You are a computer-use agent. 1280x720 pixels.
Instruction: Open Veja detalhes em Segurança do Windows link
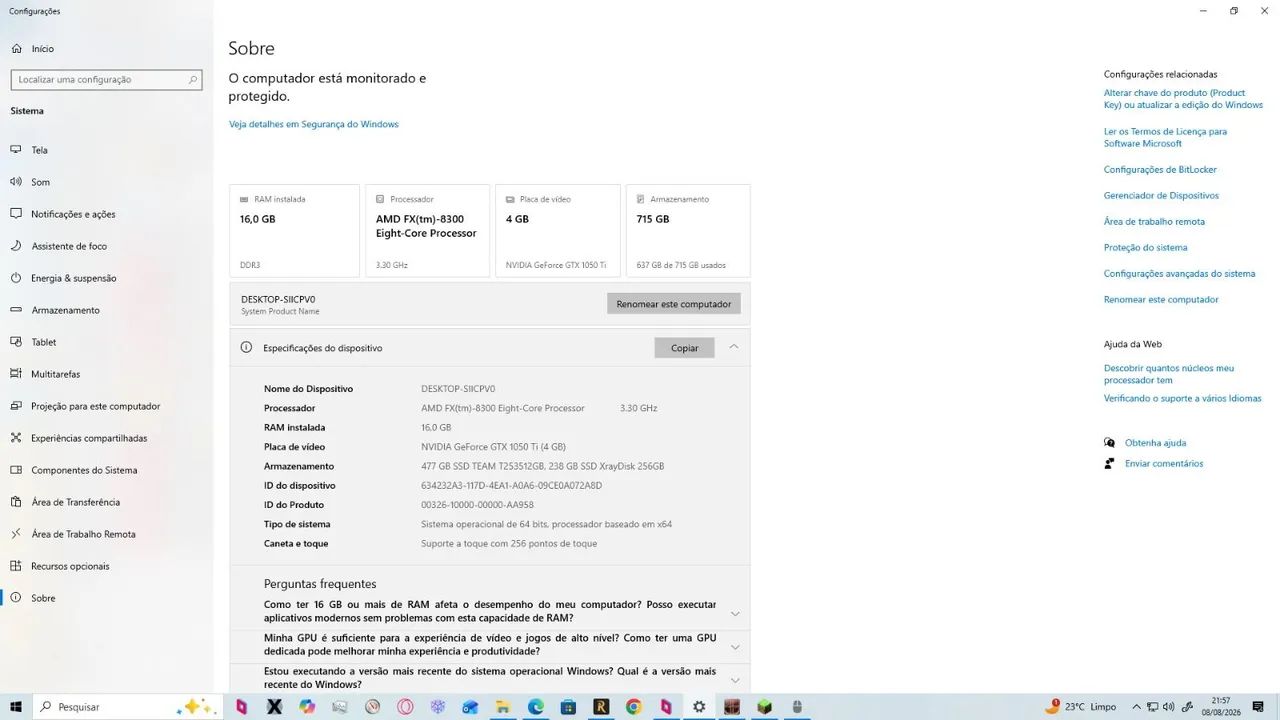click(314, 124)
